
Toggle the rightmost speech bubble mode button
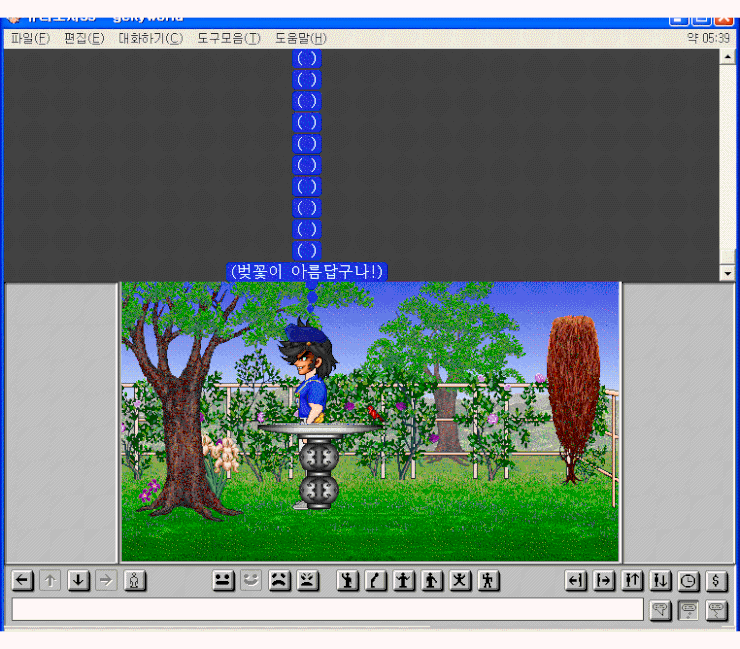coord(716,610)
